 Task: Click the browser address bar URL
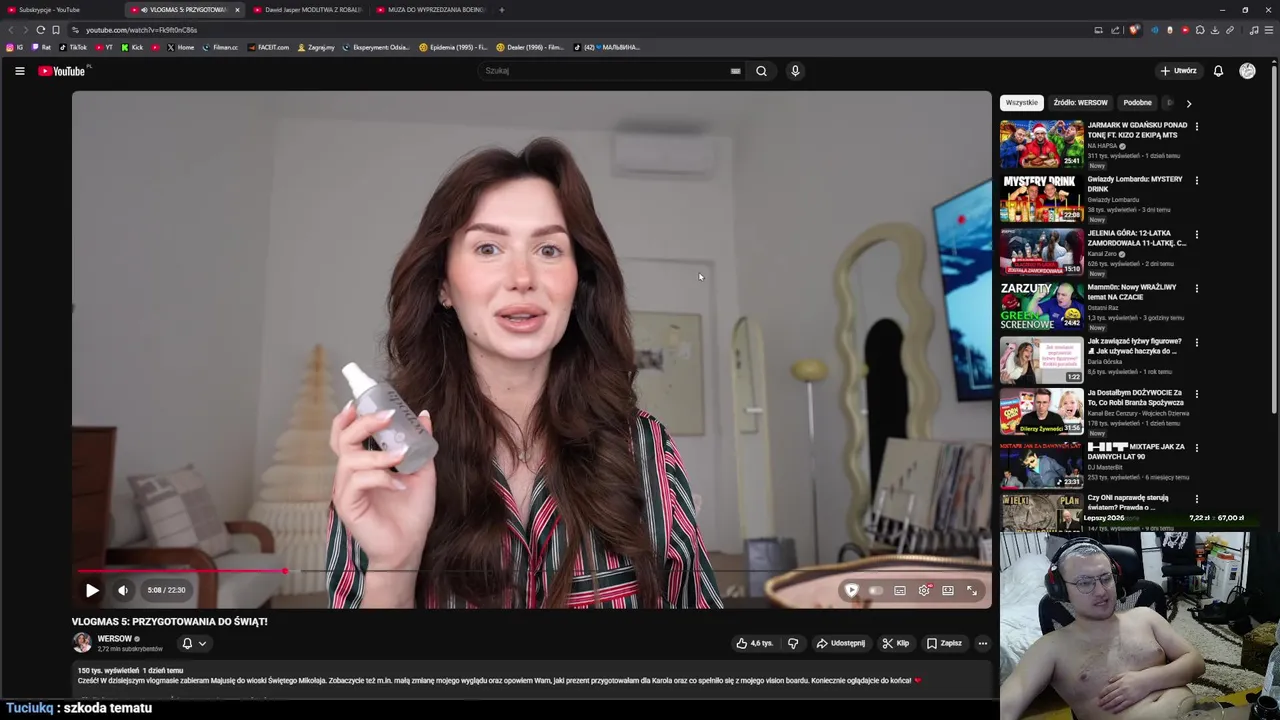(x=141, y=30)
